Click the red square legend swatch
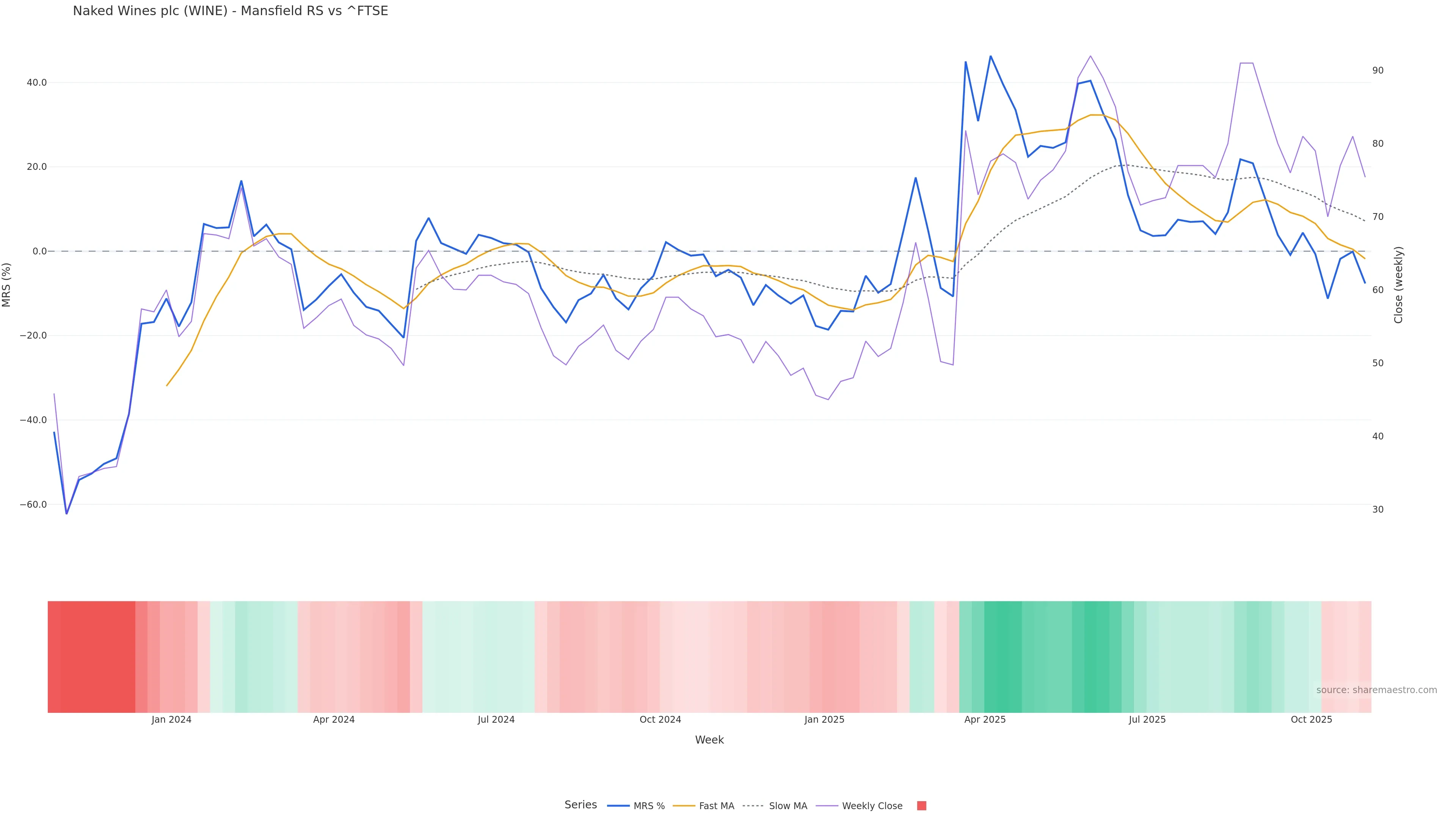Screen dimensions: 1456x819 921,806
